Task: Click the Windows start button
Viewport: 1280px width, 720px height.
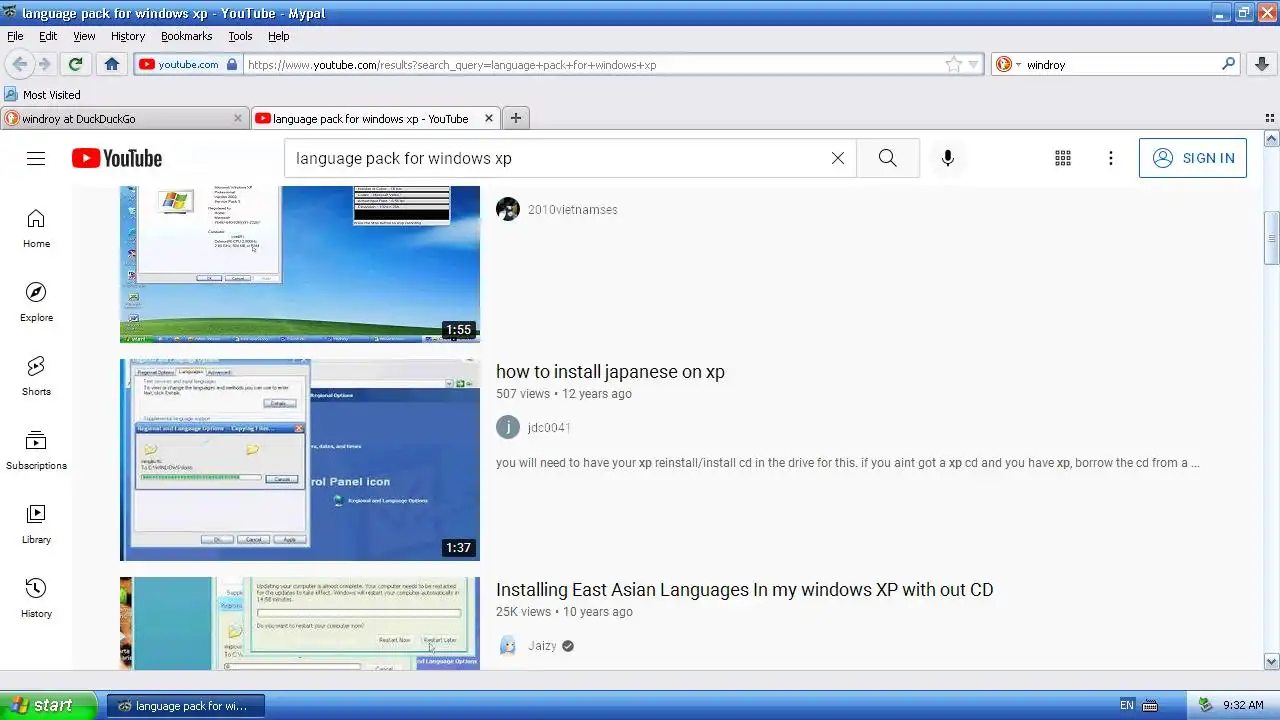Action: point(49,705)
